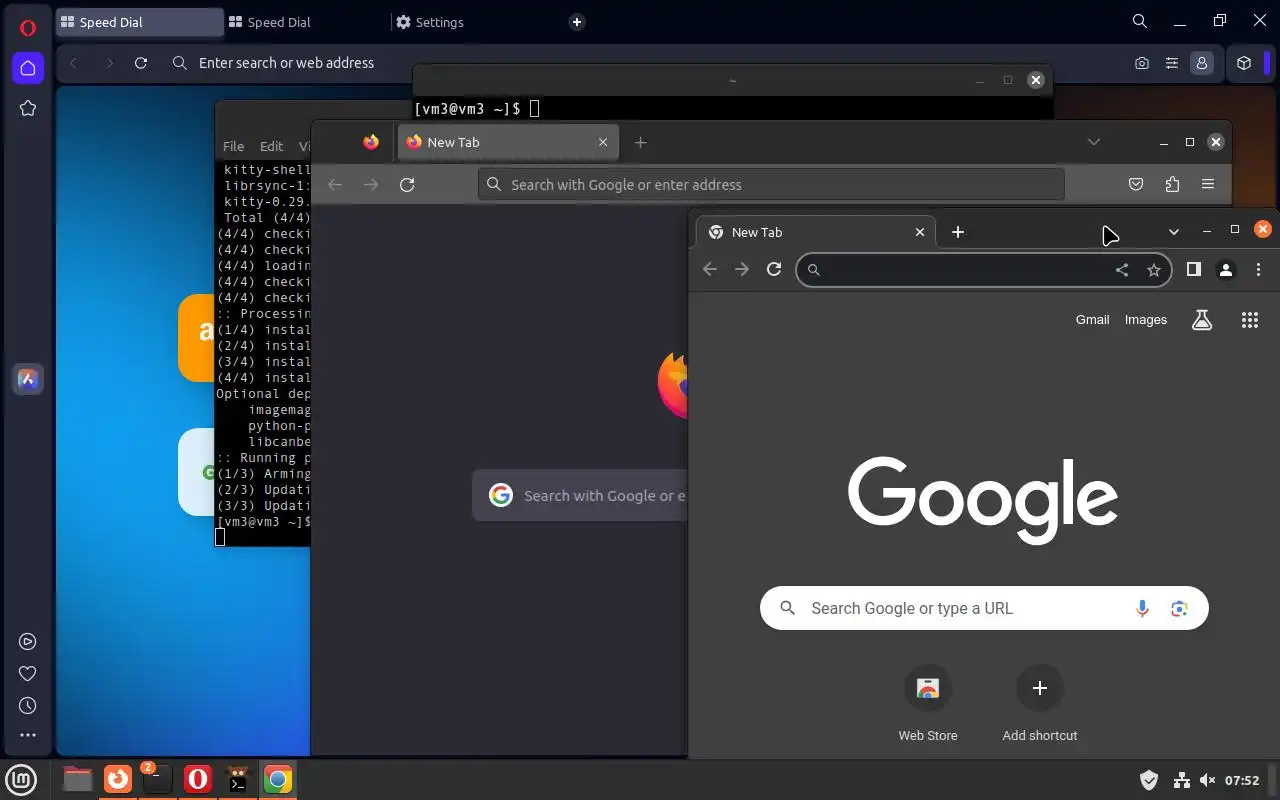Open the player icon in Opera sidebar
1280x800 pixels.
28,642
